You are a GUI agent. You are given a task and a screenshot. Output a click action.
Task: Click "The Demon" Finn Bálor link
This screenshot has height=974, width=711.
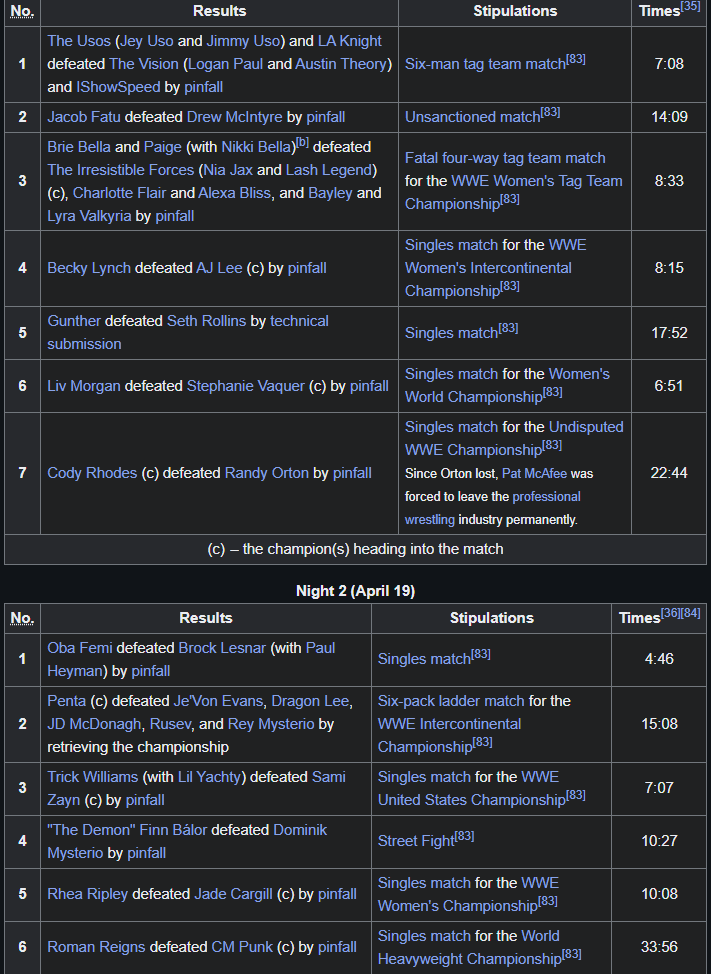click(125, 831)
